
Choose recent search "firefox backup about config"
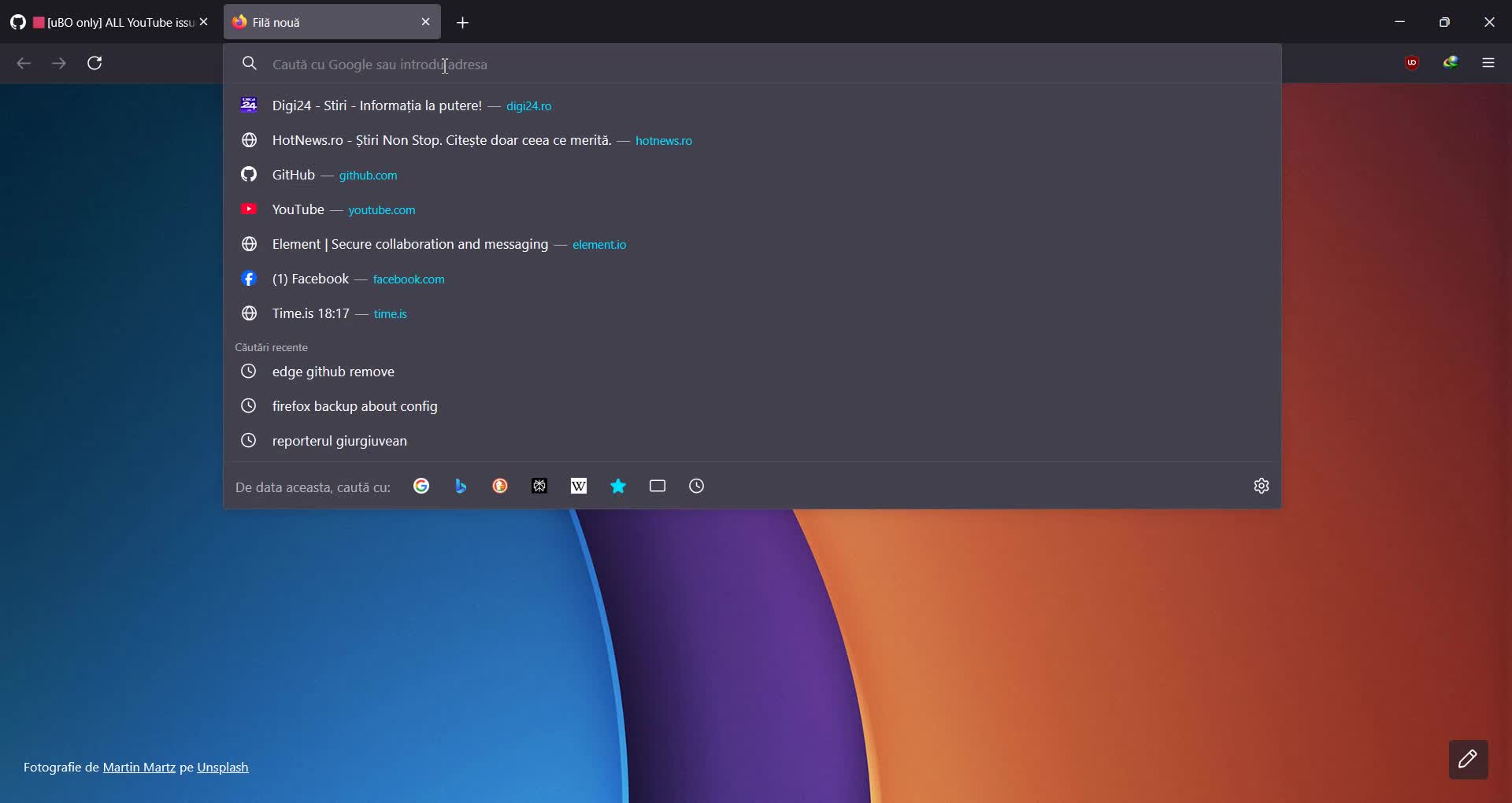point(354,406)
